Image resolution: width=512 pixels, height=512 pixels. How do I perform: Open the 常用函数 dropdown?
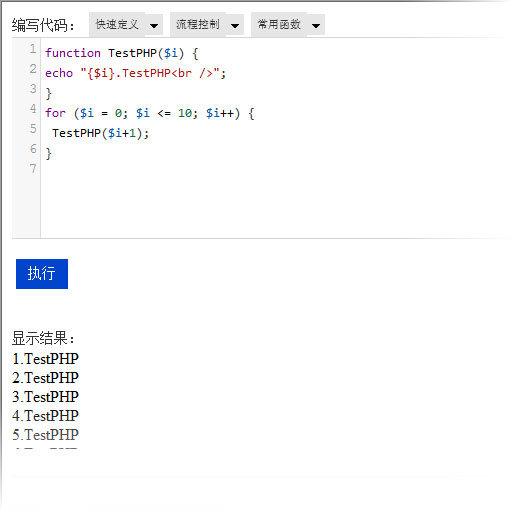point(288,25)
